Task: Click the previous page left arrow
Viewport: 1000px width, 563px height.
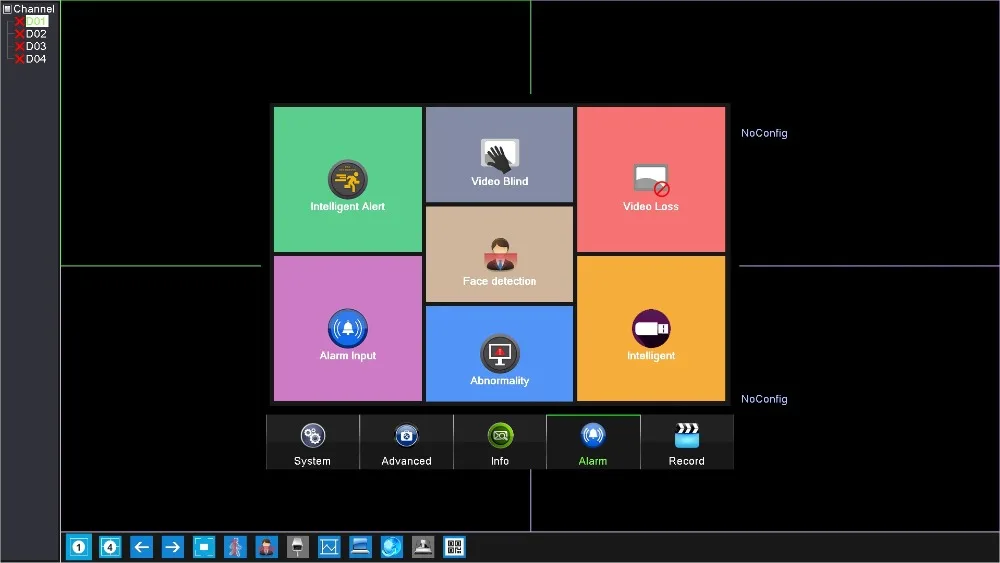Action: (x=142, y=547)
